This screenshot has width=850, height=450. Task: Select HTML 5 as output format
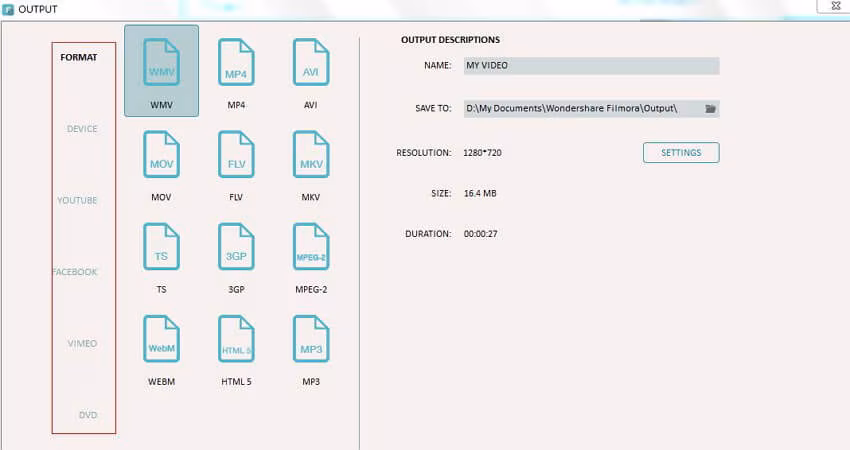coord(236,339)
